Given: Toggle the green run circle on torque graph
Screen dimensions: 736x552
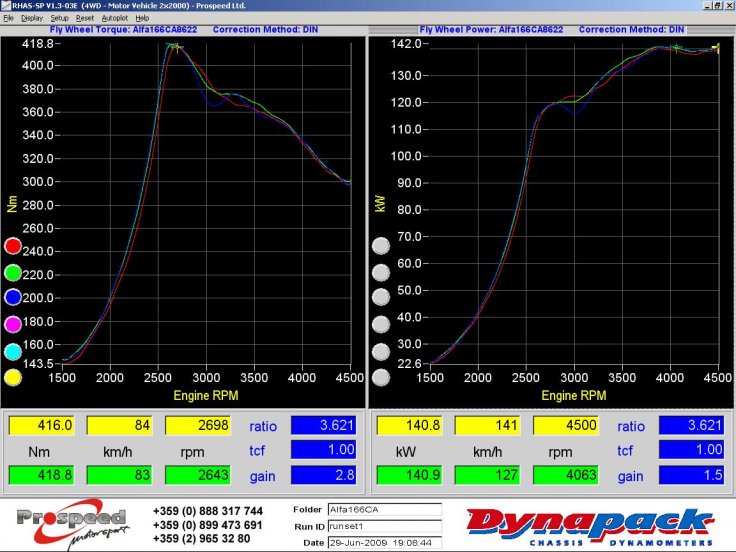Looking at the screenshot, I should [x=13, y=272].
